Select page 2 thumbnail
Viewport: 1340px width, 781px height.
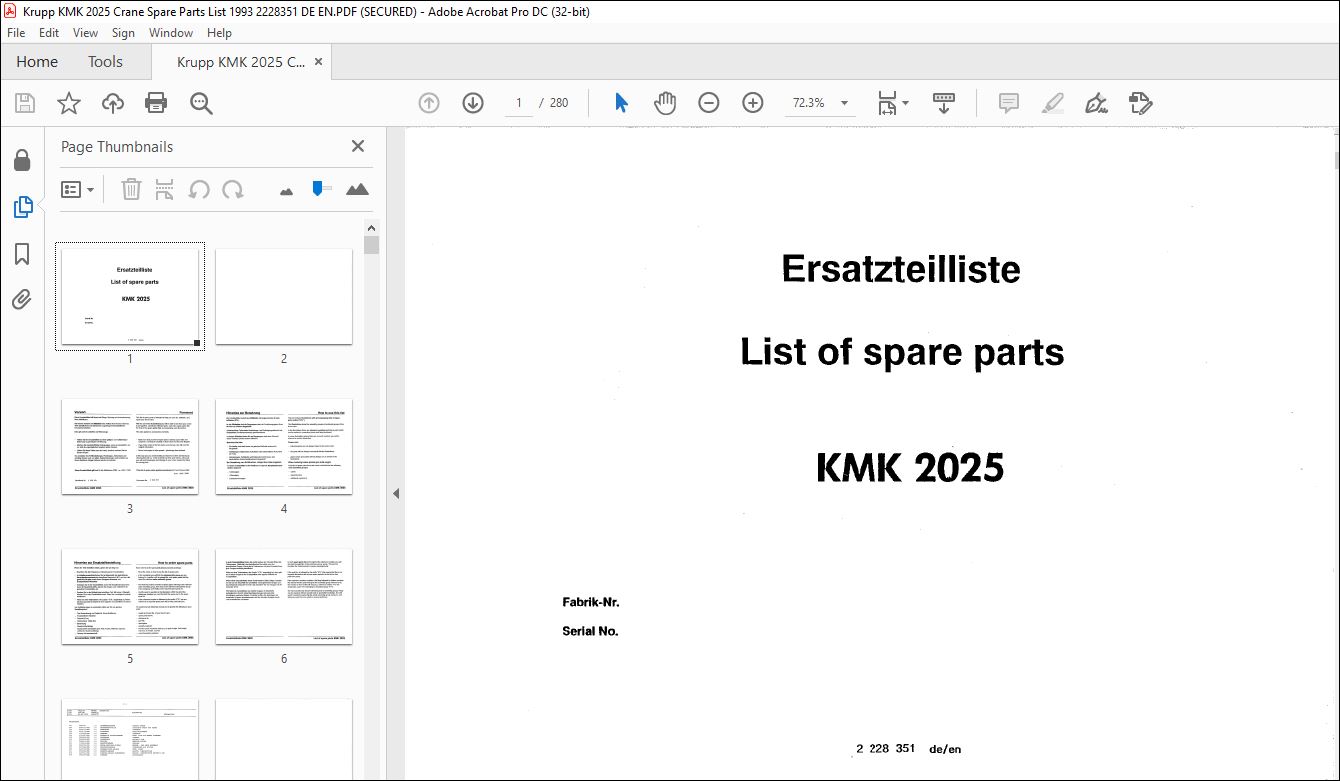click(284, 296)
